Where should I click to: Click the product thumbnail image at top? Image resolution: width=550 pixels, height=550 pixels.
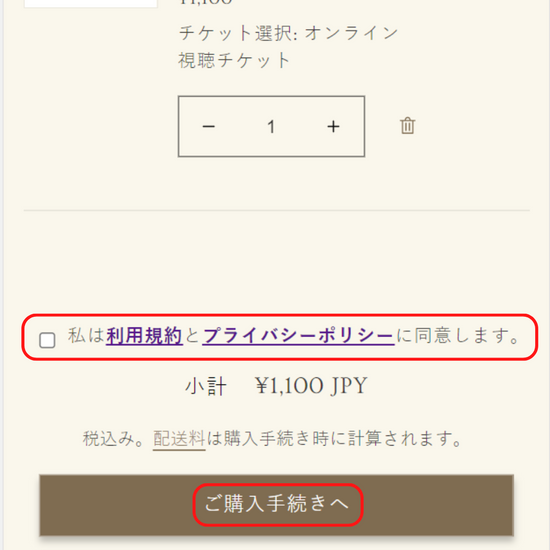point(90,4)
